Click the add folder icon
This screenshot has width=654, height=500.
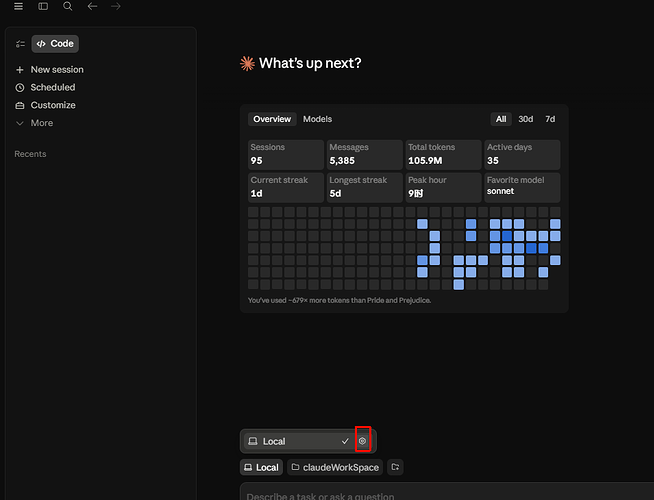[395, 467]
